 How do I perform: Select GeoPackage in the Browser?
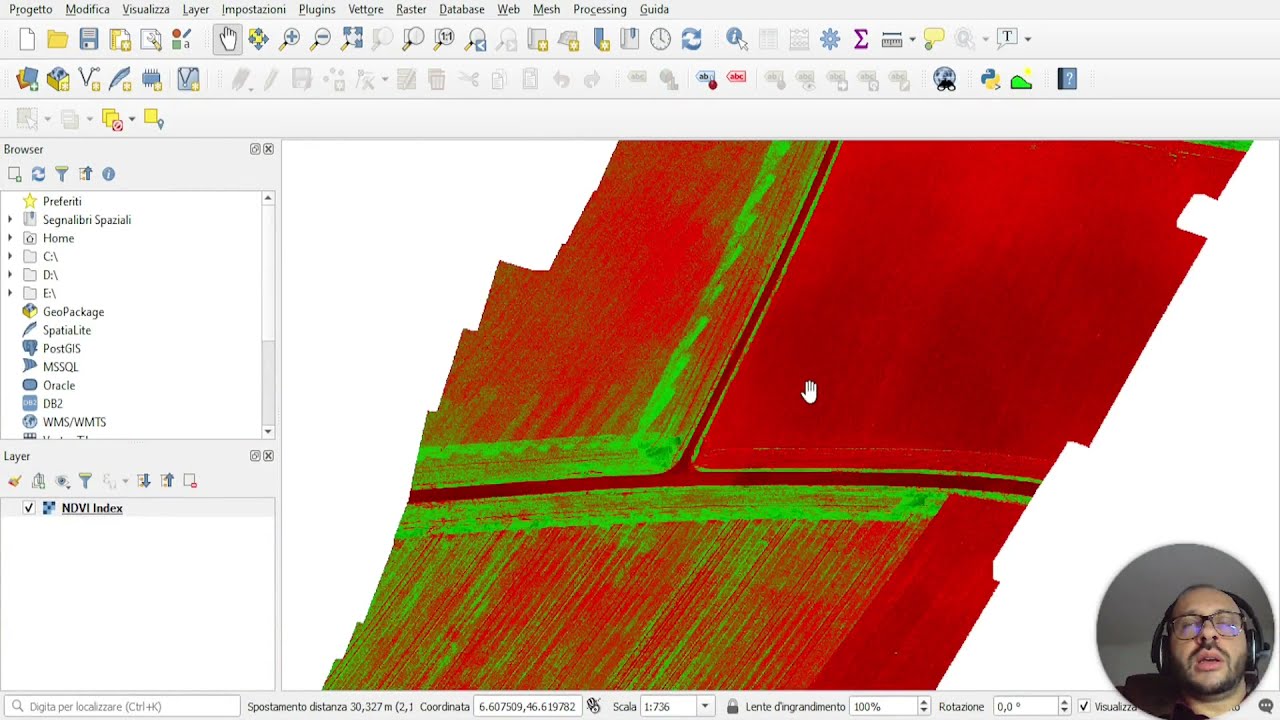pos(73,312)
